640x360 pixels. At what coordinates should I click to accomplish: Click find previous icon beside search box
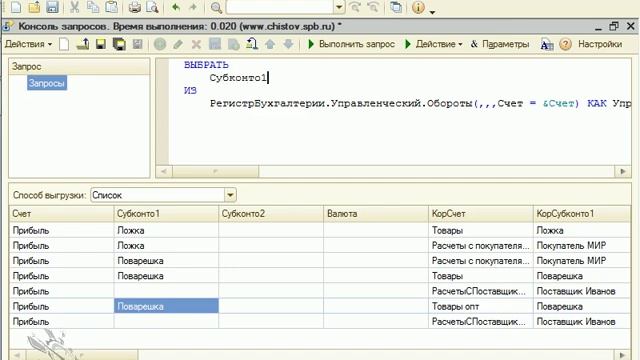click(x=373, y=7)
